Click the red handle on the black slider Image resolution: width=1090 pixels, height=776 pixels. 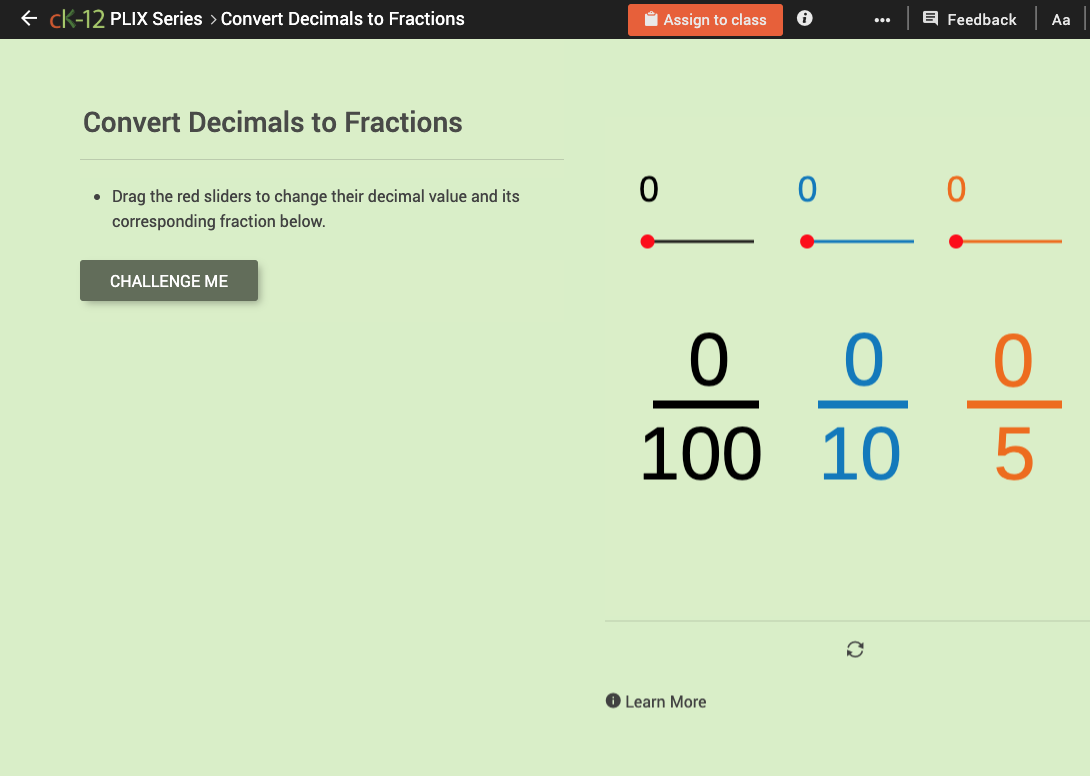(649, 240)
